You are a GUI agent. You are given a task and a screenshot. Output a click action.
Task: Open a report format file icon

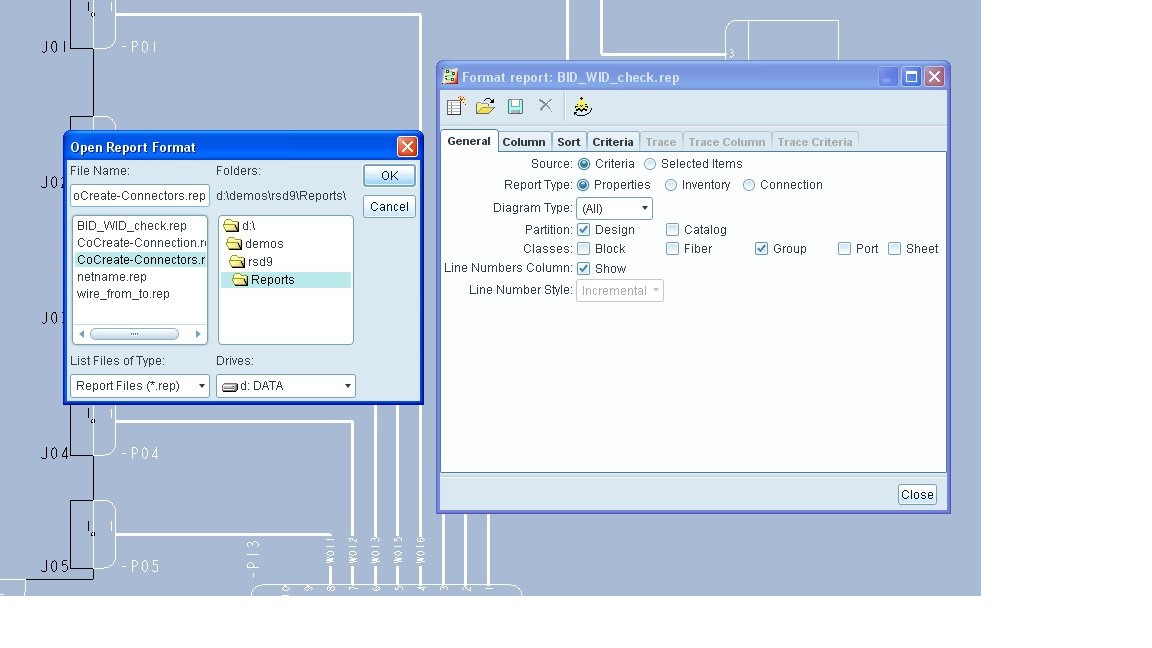485,107
